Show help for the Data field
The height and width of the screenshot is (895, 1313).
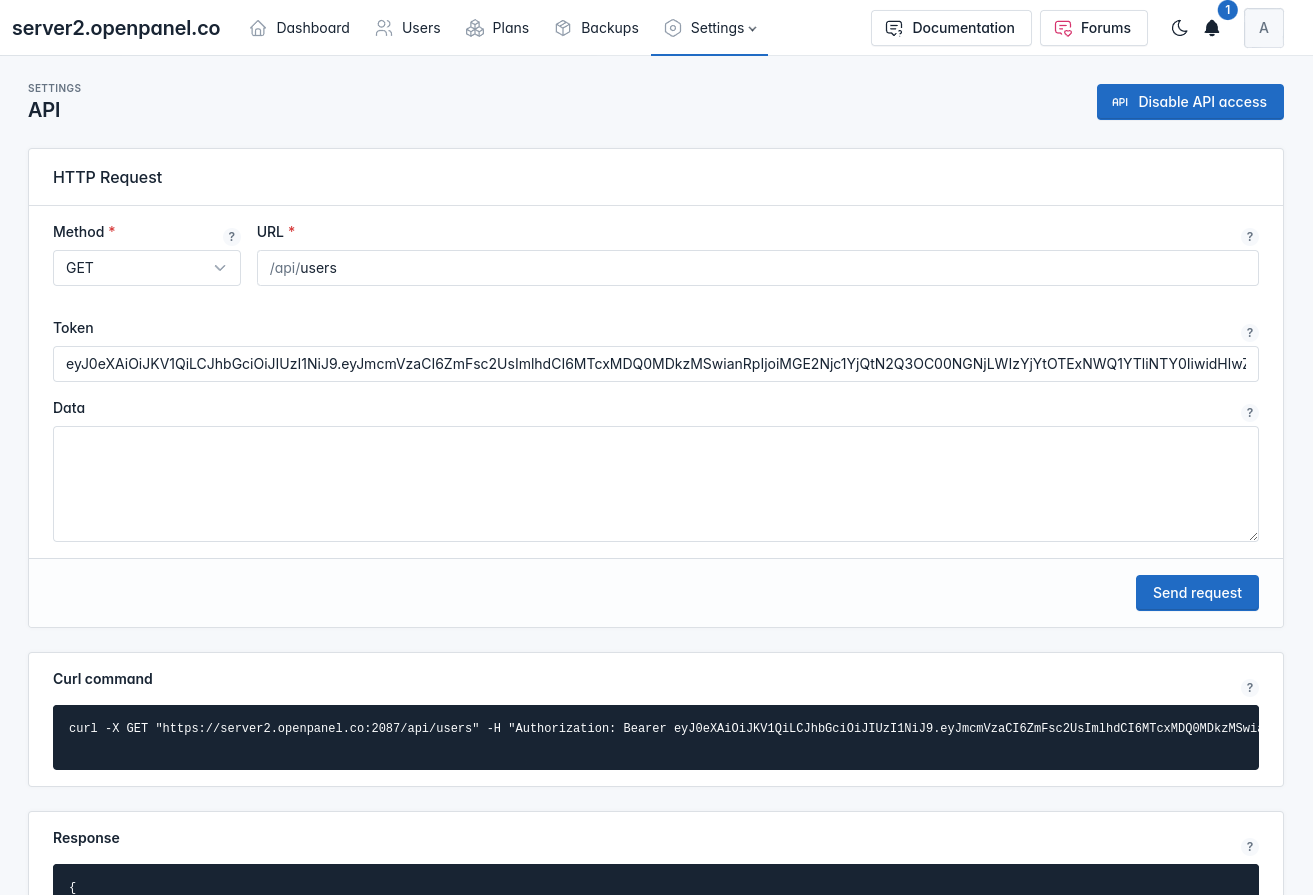tap(1249, 413)
